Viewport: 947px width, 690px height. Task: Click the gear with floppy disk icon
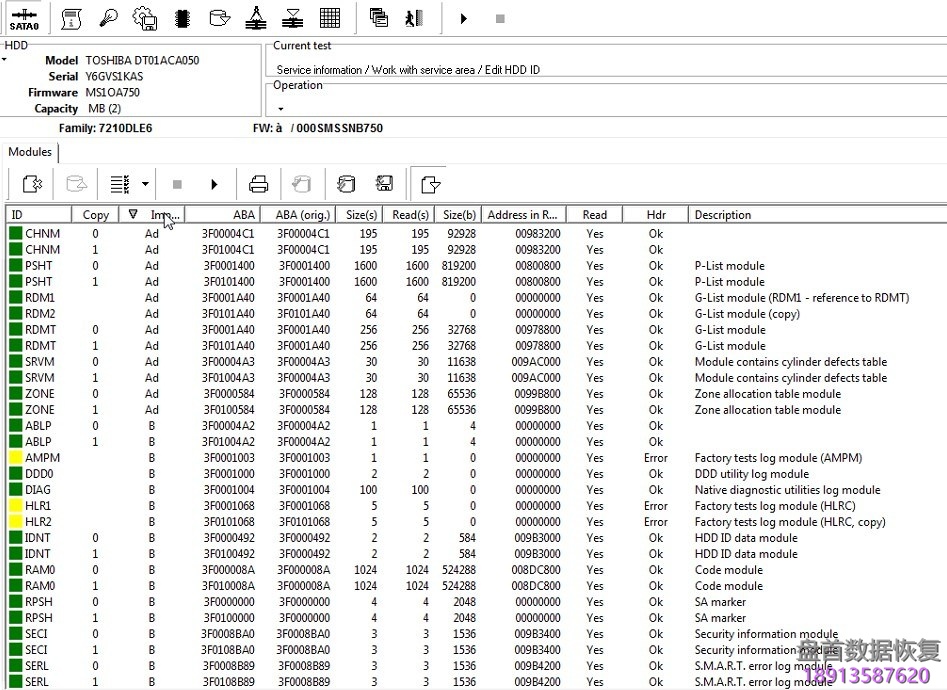(x=145, y=18)
